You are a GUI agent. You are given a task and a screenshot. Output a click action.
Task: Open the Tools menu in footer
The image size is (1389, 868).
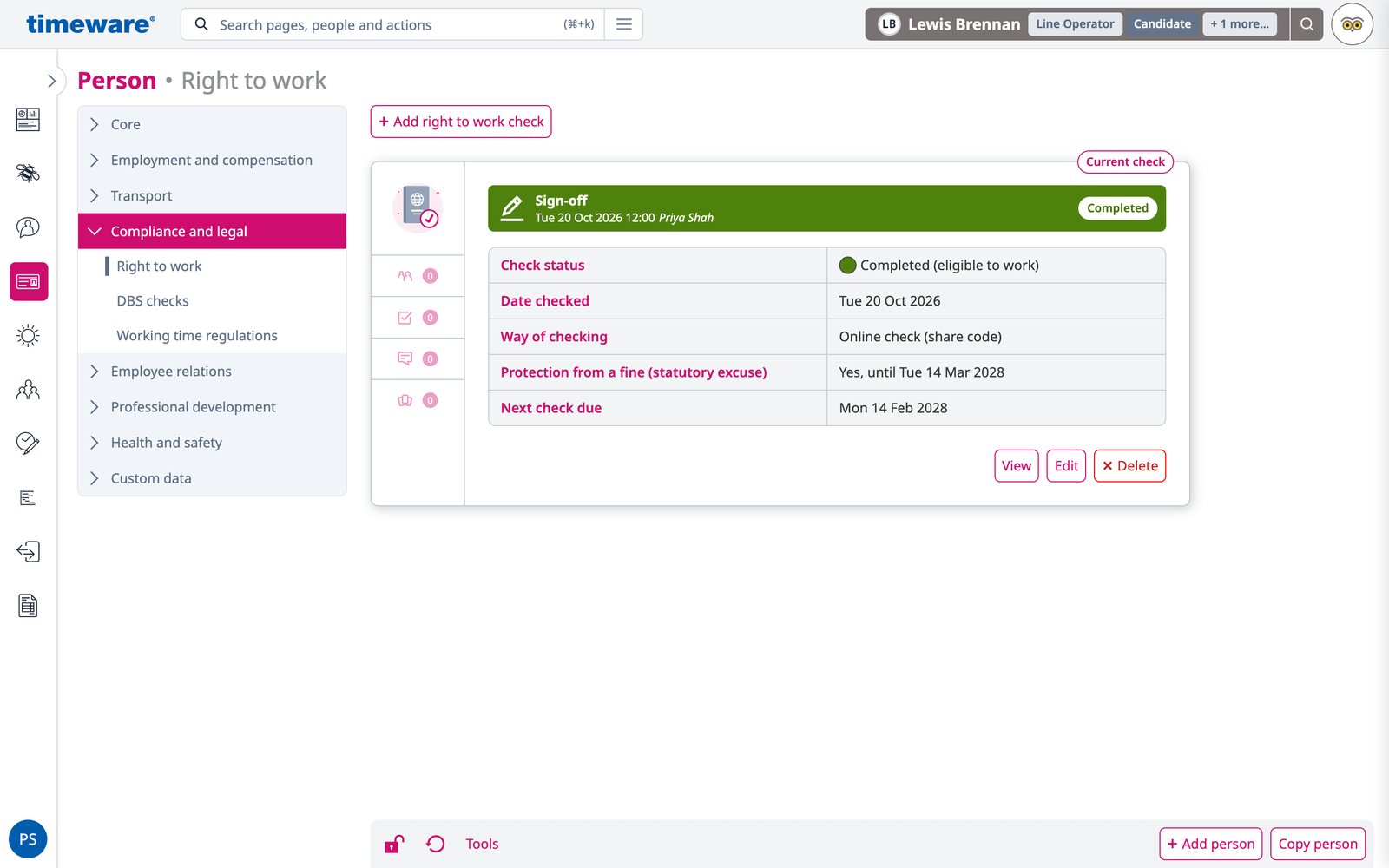[482, 844]
